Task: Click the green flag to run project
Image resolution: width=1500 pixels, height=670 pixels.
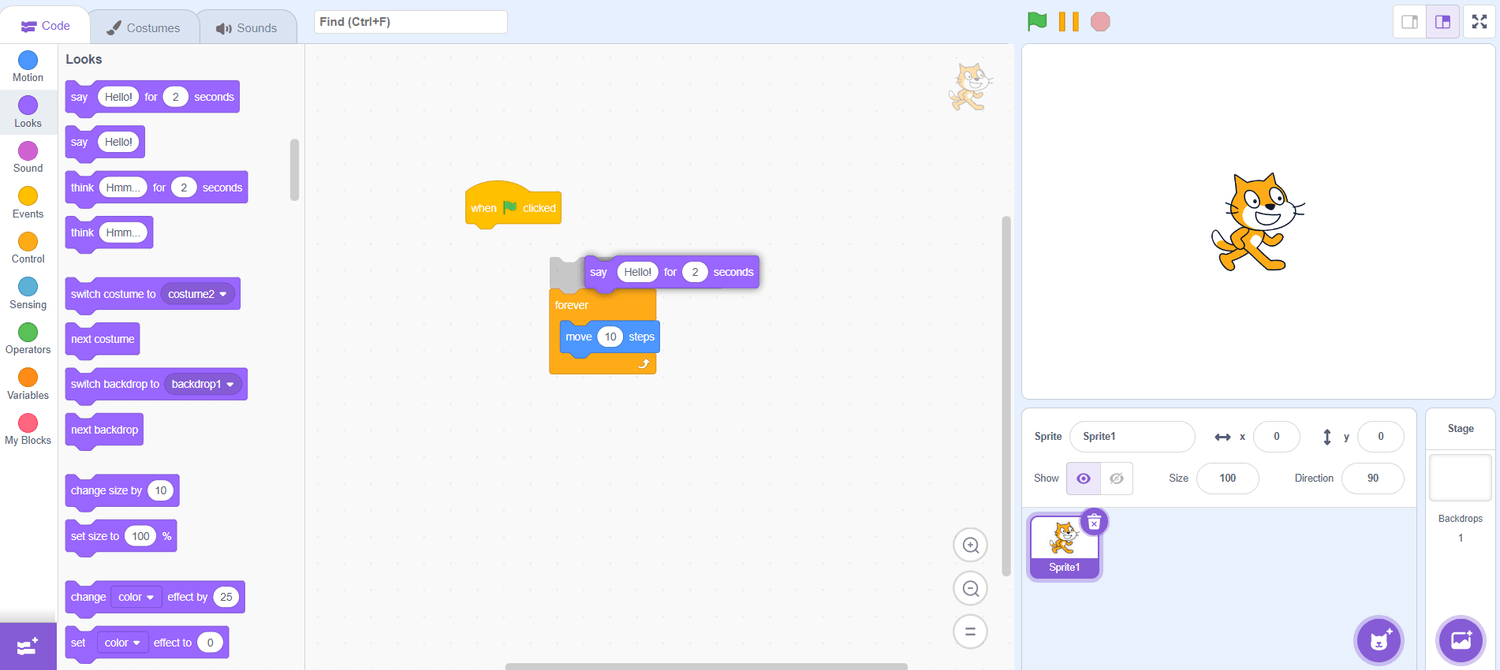Action: coord(1037,20)
